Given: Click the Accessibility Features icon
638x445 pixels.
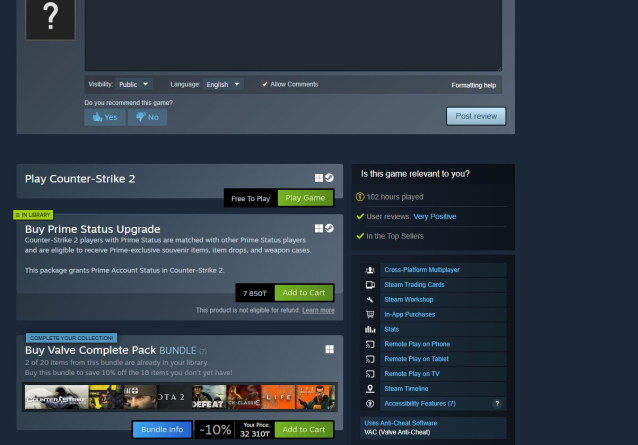Looking at the screenshot, I should pyautogui.click(x=370, y=404).
